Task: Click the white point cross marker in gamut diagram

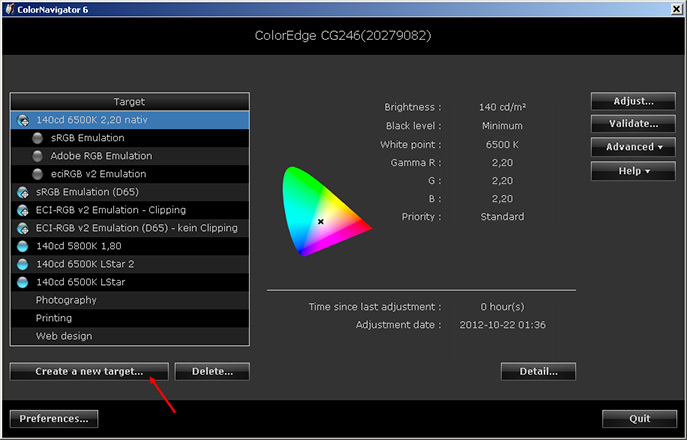Action: 321,222
